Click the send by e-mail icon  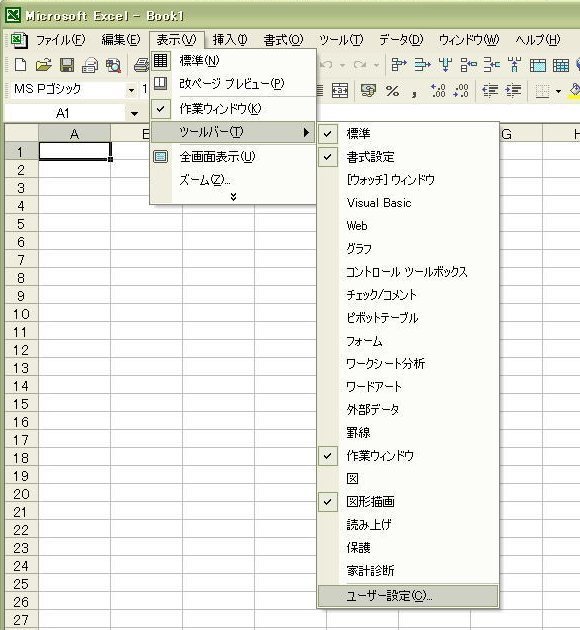pyautogui.click(x=90, y=65)
